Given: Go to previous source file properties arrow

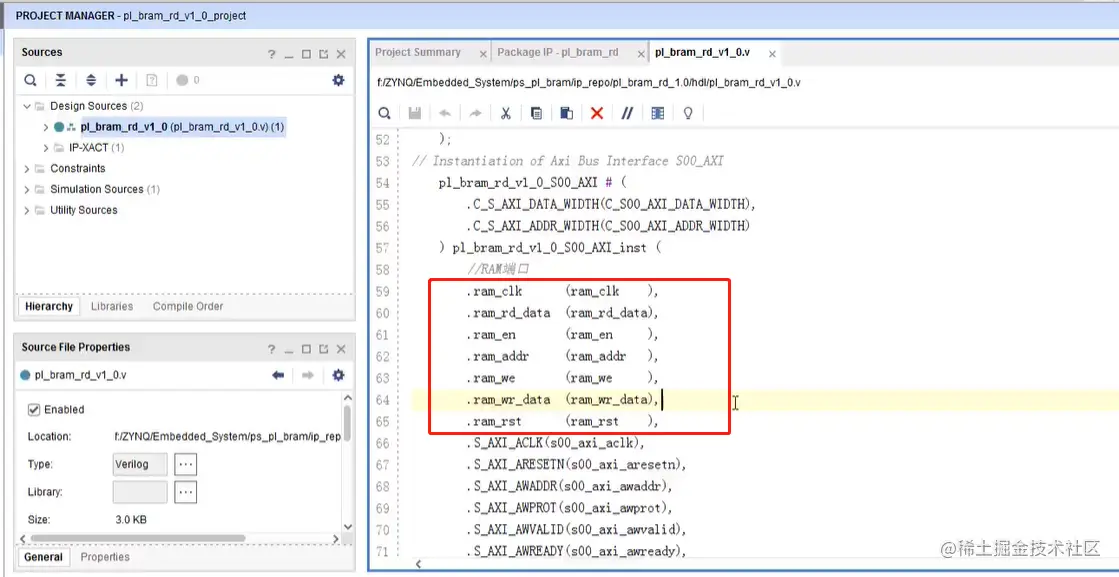Looking at the screenshot, I should coord(278,375).
